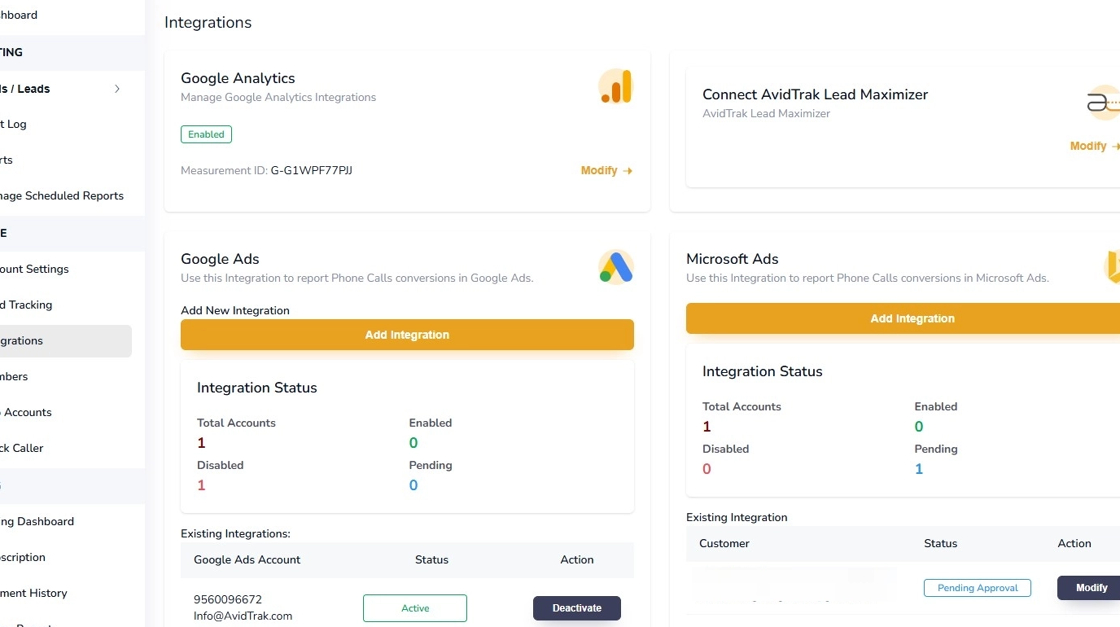Viewport: 1120px width, 627px height.
Task: Click Modify link for AvidTrak Lead Maximizer
Action: (x=1094, y=146)
